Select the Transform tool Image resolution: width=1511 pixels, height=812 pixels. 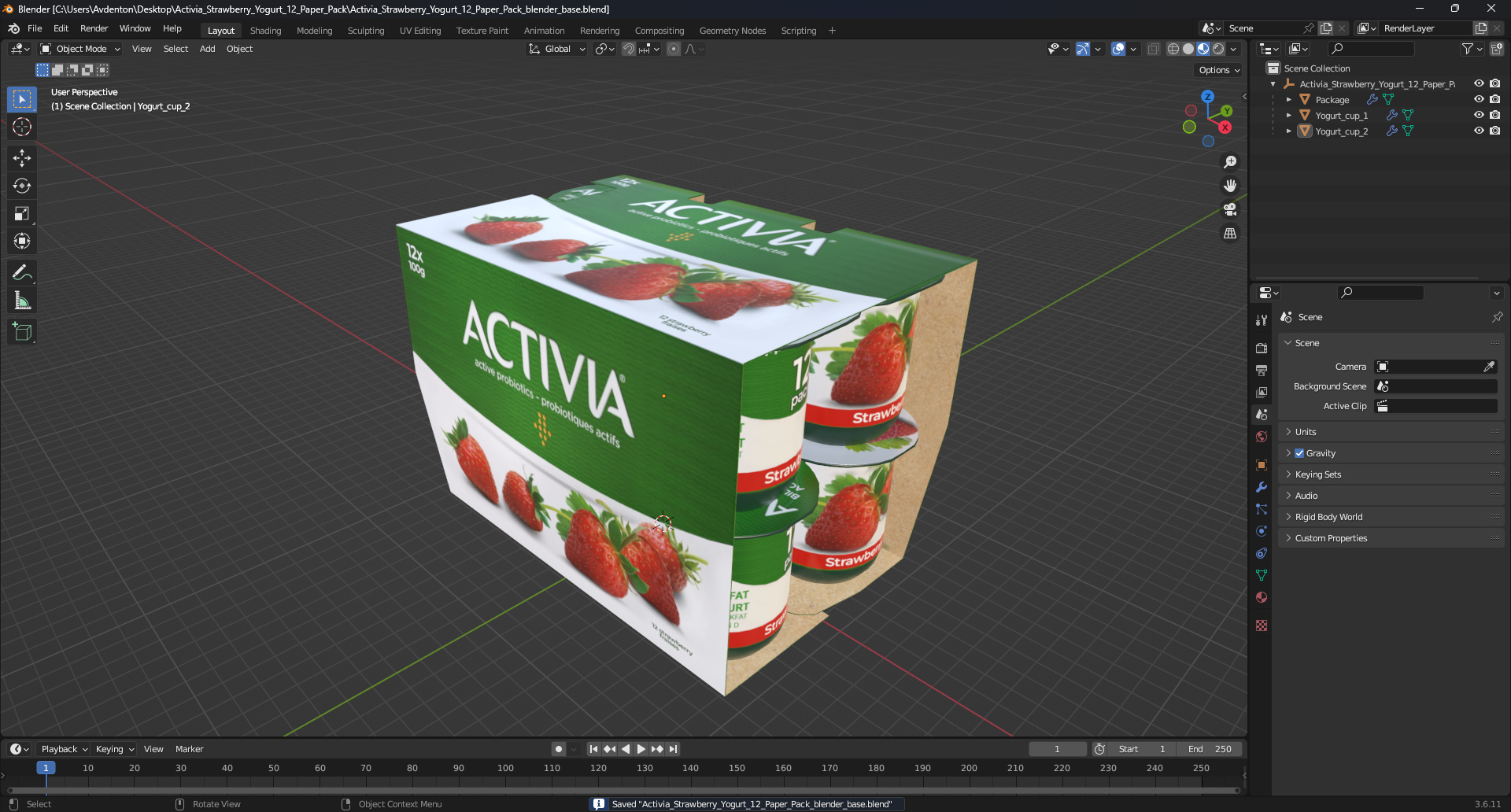(x=22, y=241)
